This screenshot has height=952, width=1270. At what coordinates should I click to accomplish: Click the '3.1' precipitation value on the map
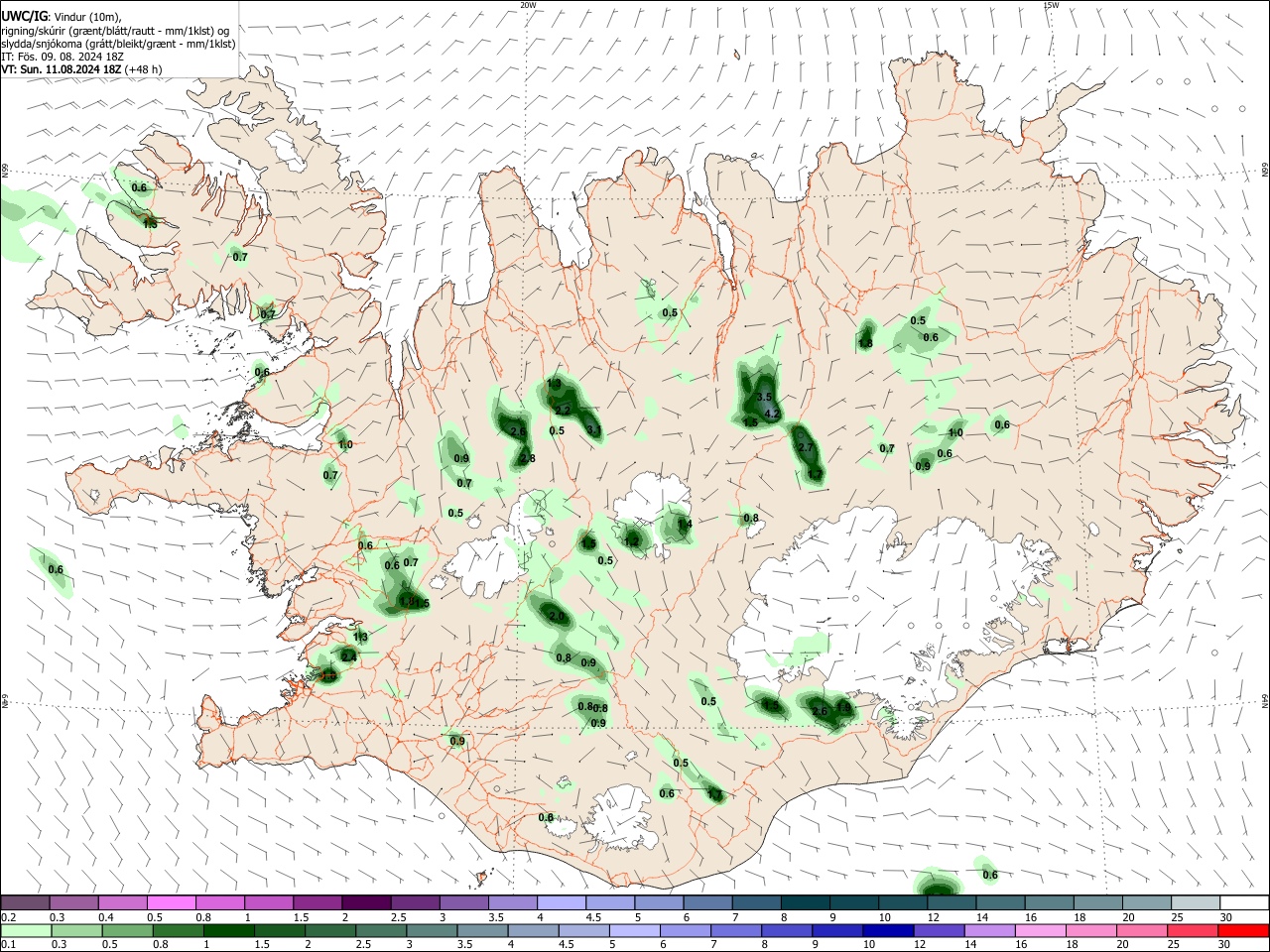(x=594, y=429)
